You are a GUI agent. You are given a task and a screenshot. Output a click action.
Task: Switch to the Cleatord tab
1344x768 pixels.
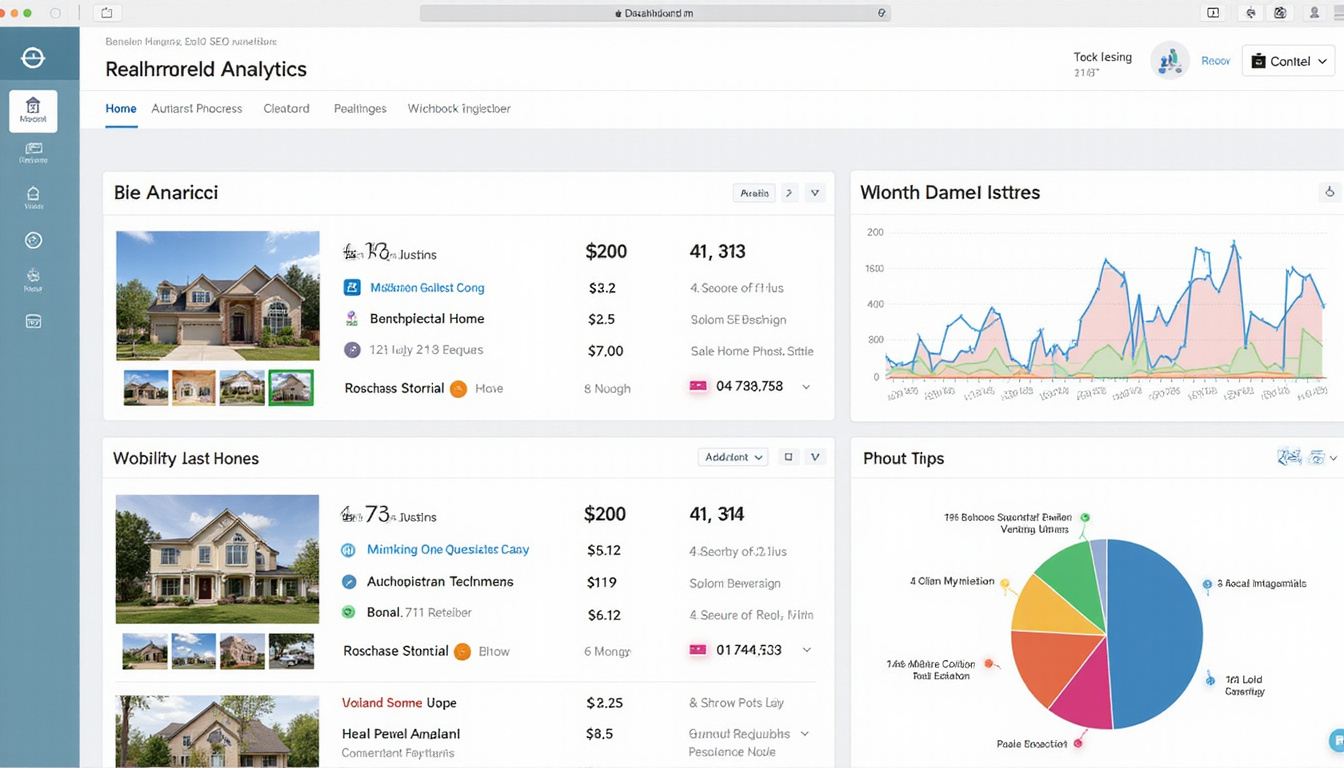click(286, 108)
